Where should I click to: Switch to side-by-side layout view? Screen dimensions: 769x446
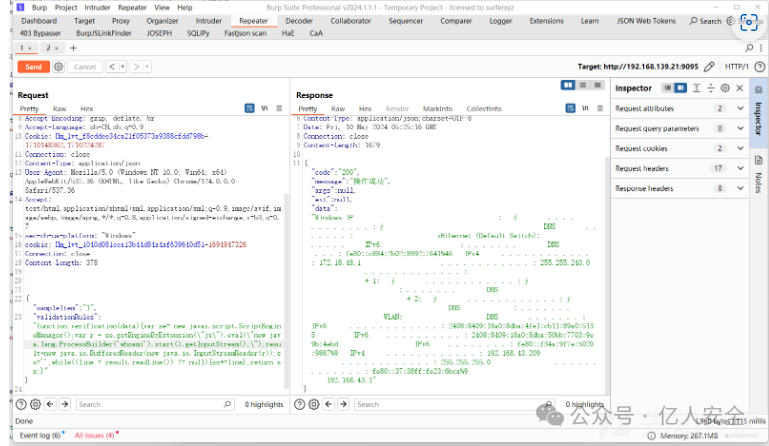pyautogui.click(x=568, y=85)
